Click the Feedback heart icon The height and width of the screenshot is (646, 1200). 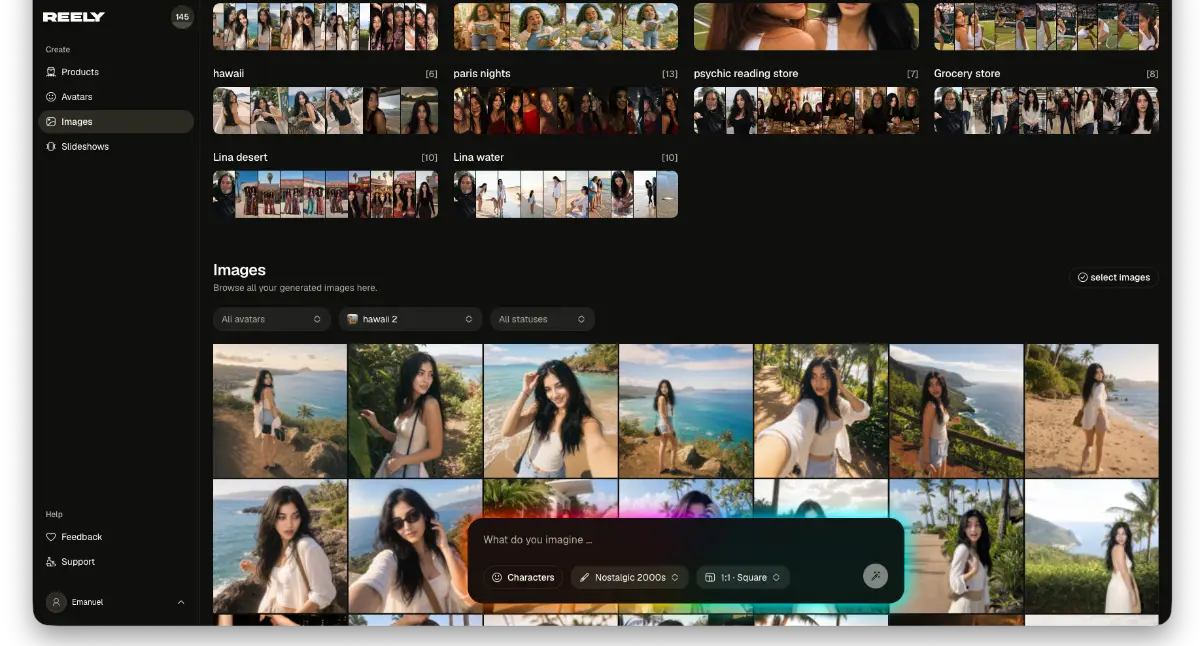point(51,537)
